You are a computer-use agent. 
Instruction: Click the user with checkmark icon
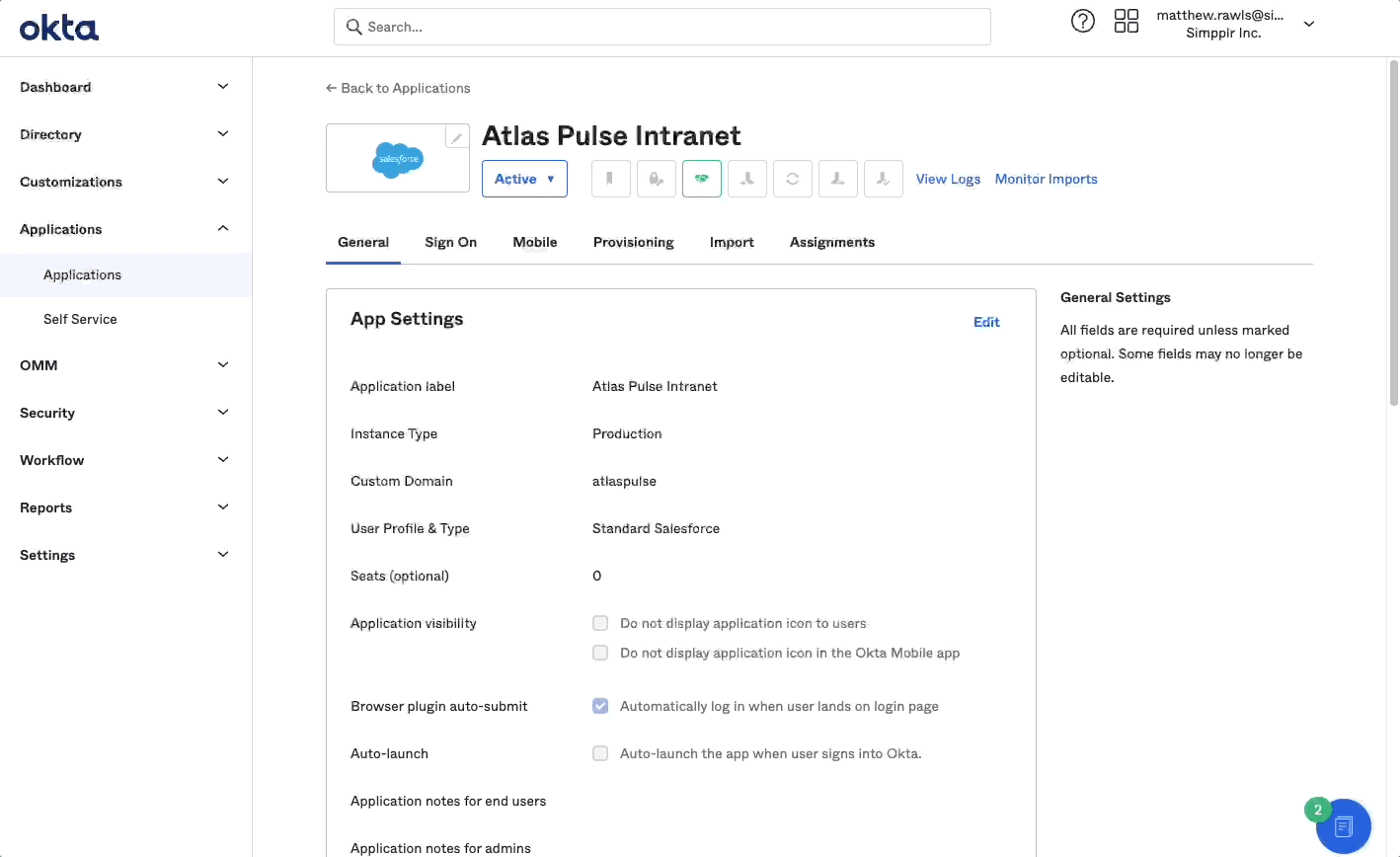884,179
